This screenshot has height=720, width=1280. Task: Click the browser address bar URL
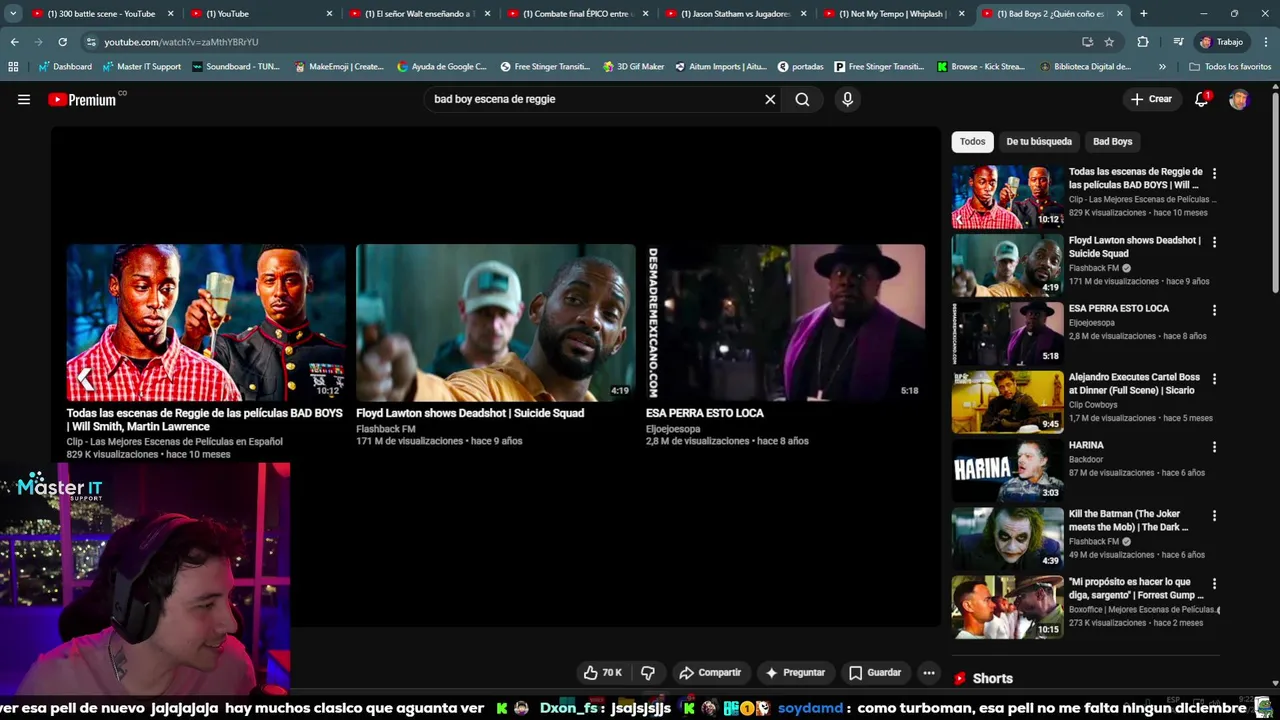coord(181,42)
